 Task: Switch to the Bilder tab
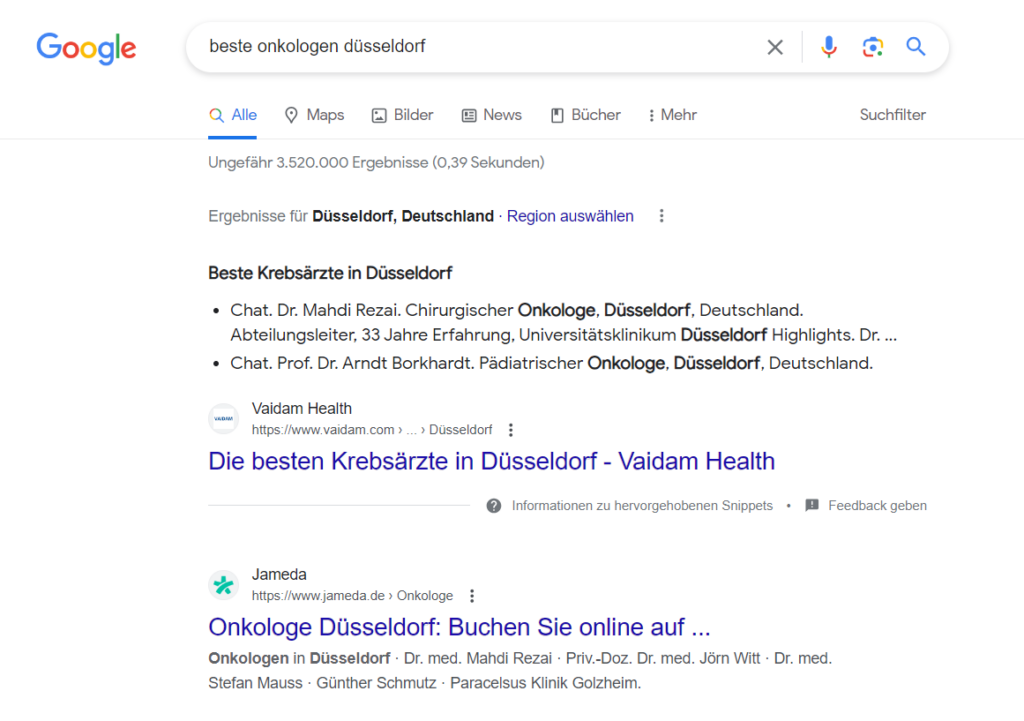tap(402, 115)
